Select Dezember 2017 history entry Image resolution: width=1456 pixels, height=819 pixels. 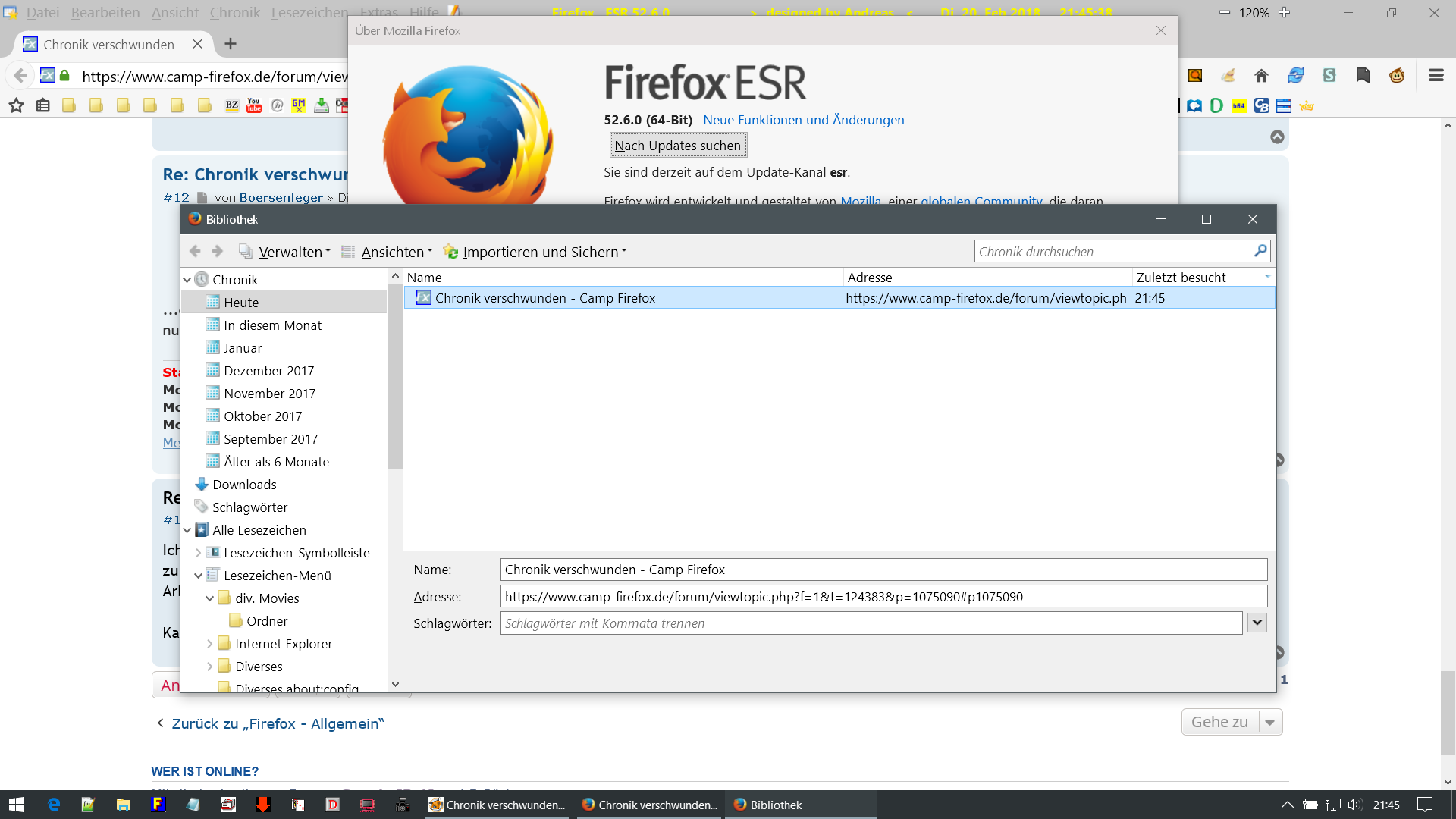point(268,371)
